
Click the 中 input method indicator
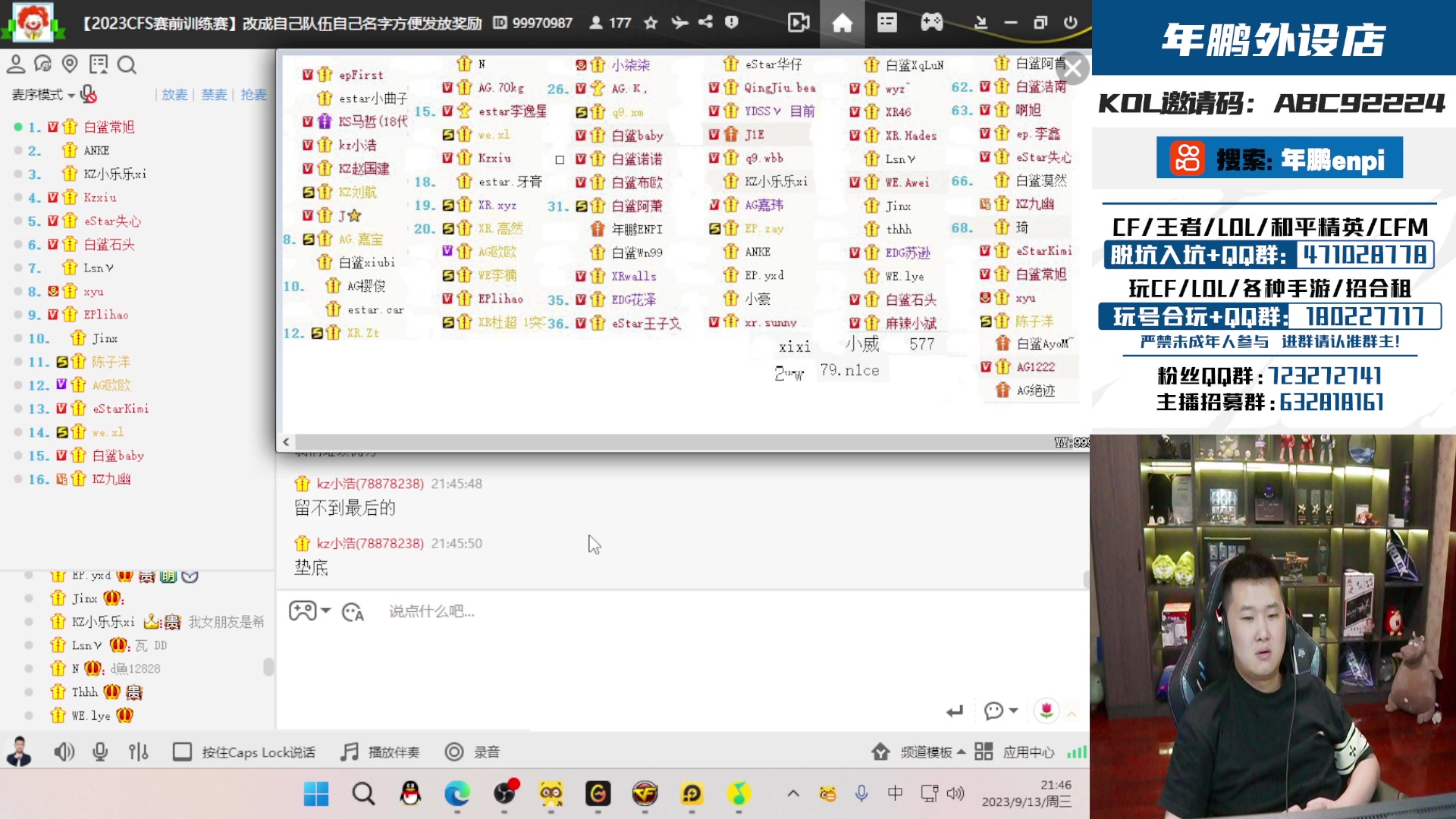point(895,793)
